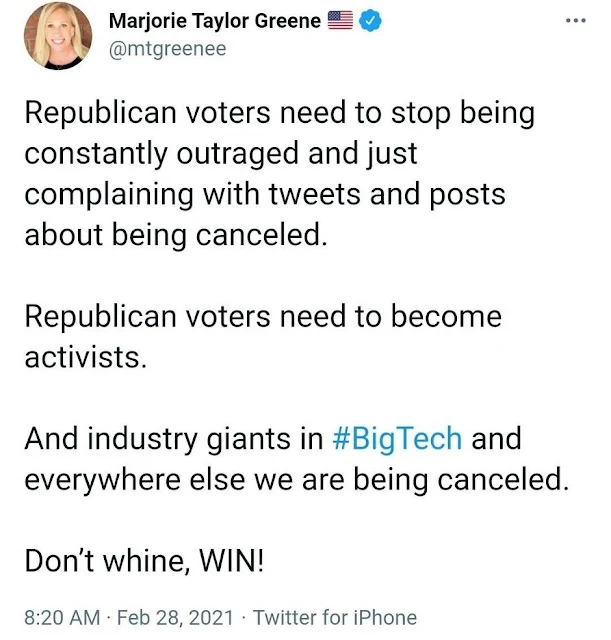The height and width of the screenshot is (640, 611).
Task: Click the line "constantly outraged and just"
Action: 221,155
